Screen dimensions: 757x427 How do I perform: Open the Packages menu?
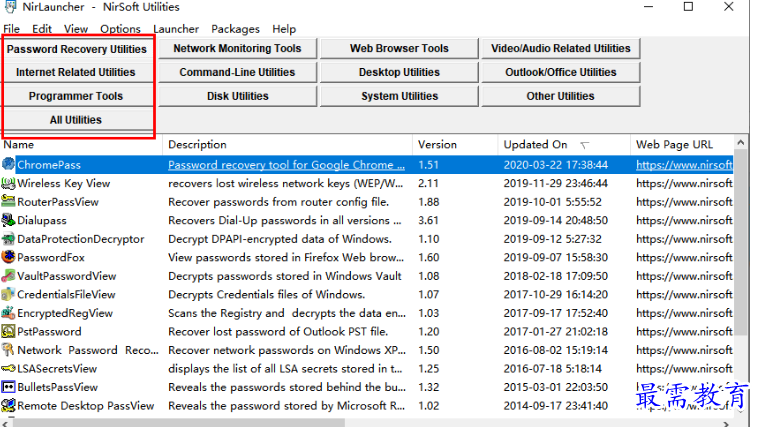click(x=235, y=29)
